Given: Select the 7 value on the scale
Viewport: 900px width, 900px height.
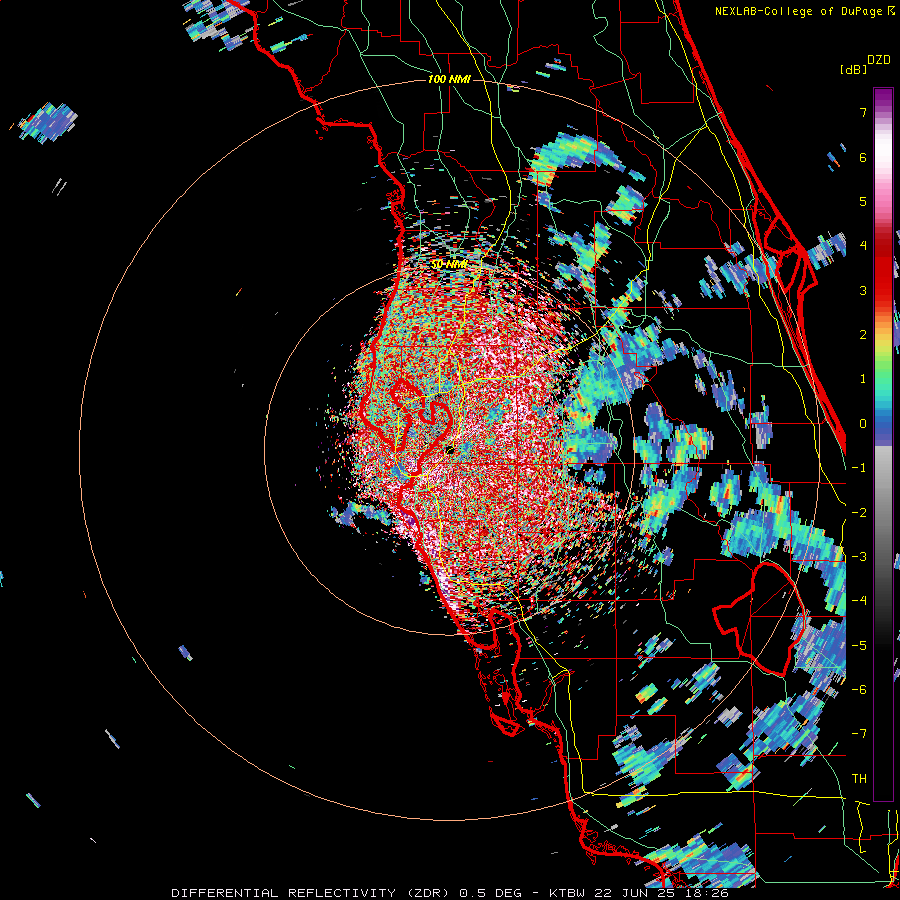Looking at the screenshot, I should click(863, 112).
